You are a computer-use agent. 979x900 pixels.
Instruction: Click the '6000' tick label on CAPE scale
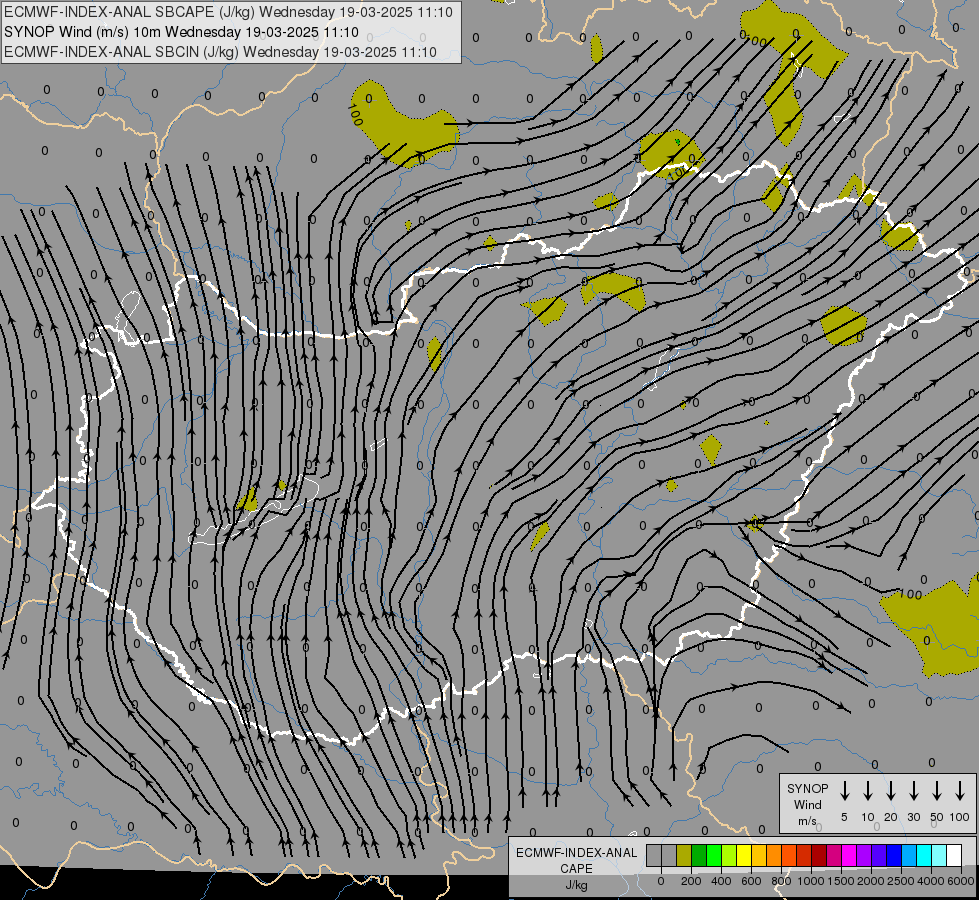(x=961, y=881)
